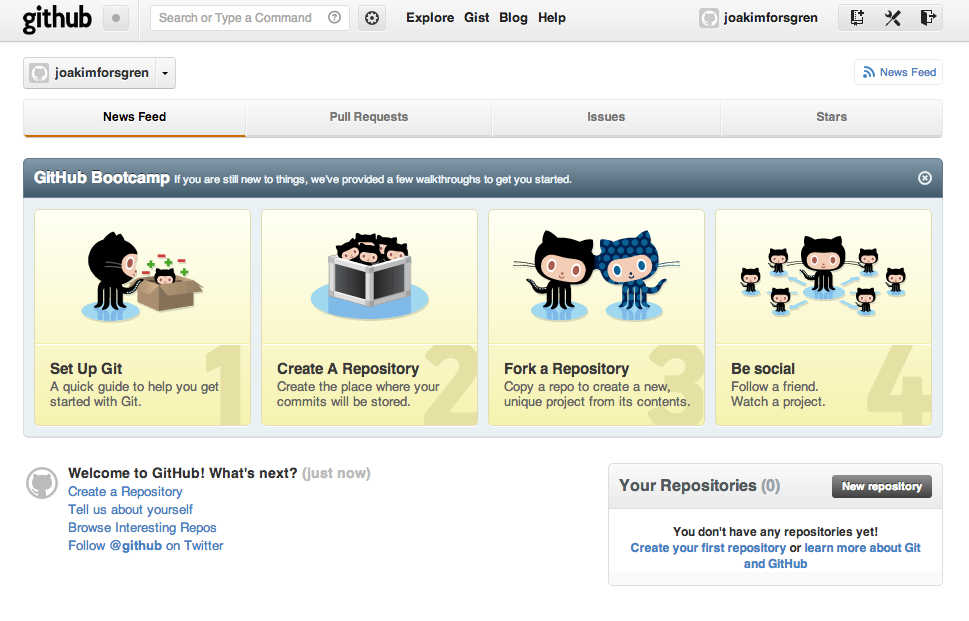Click the Welcome to GitHub! What's next? heading

click(x=183, y=473)
